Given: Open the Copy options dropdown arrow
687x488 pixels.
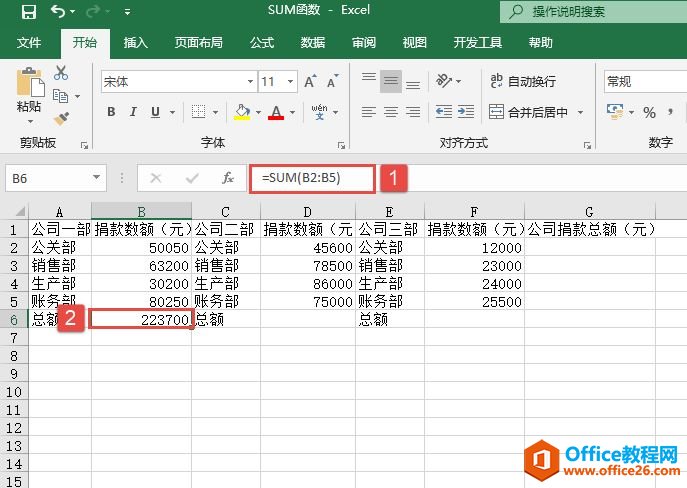Looking at the screenshot, I should (x=77, y=96).
